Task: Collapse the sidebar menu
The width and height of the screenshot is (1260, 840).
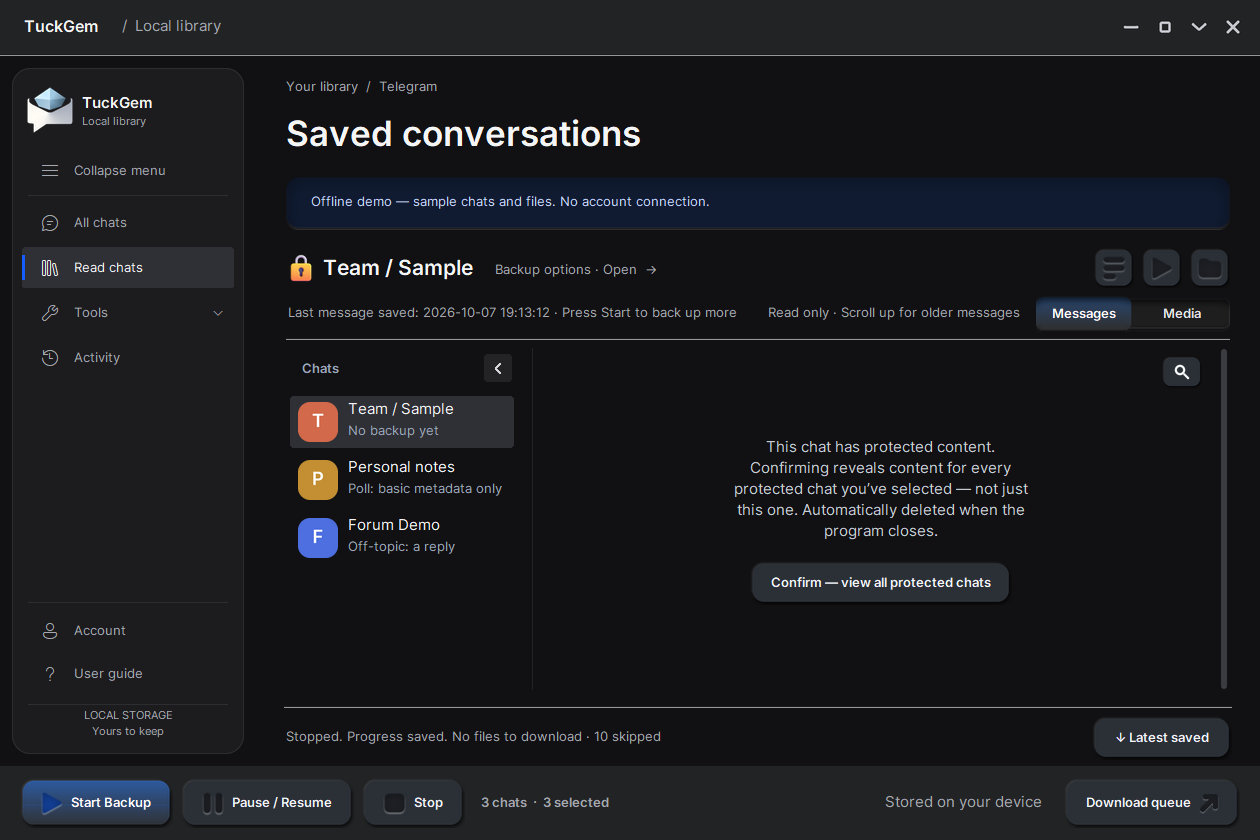Action: tap(128, 171)
